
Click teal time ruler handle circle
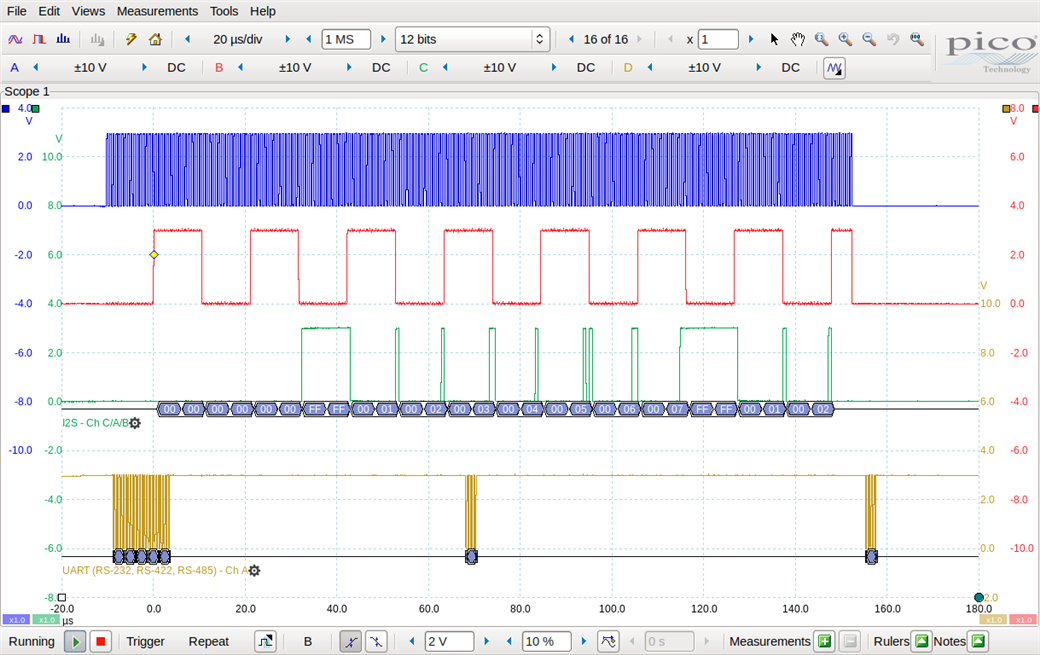(979, 597)
